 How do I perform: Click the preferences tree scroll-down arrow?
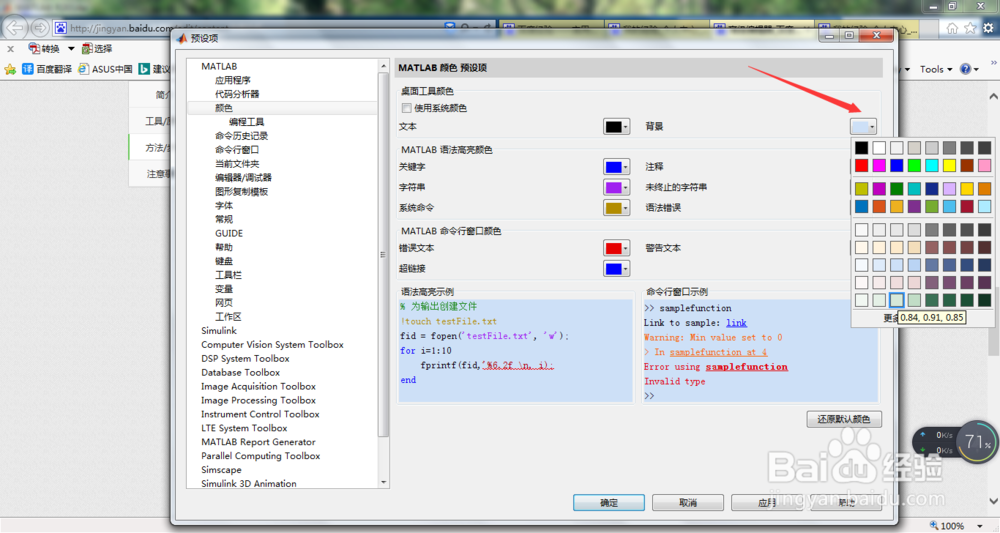(x=383, y=483)
